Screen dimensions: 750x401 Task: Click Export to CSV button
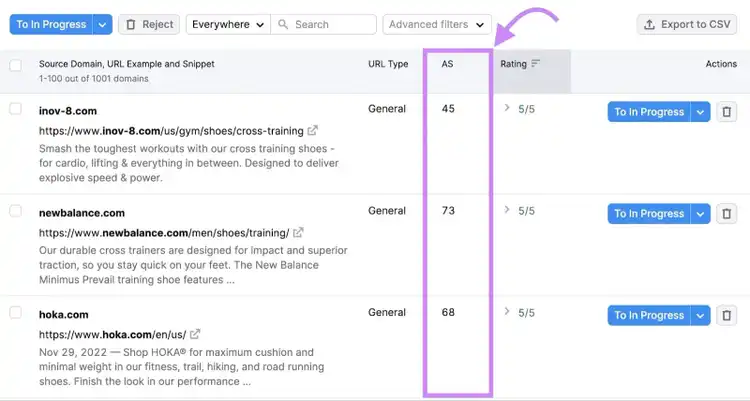tap(687, 24)
